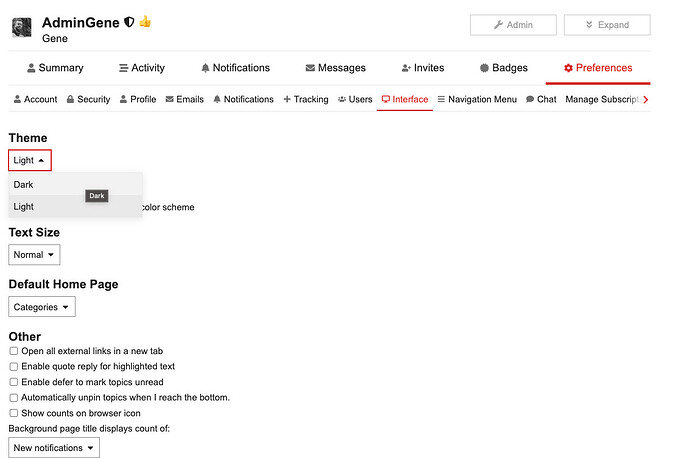Image resolution: width=690 pixels, height=458 pixels.
Task: Click the bell icon on main Notifications tab
Action: (x=206, y=68)
